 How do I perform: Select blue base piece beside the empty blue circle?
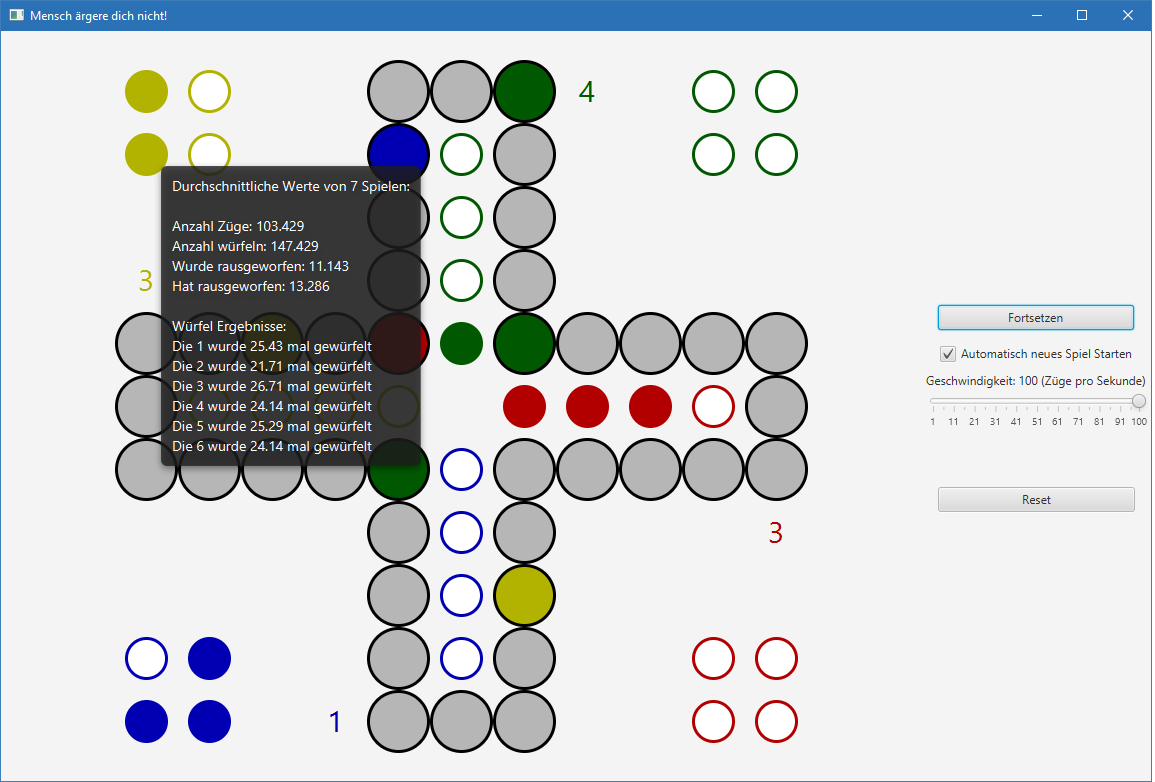tap(209, 658)
